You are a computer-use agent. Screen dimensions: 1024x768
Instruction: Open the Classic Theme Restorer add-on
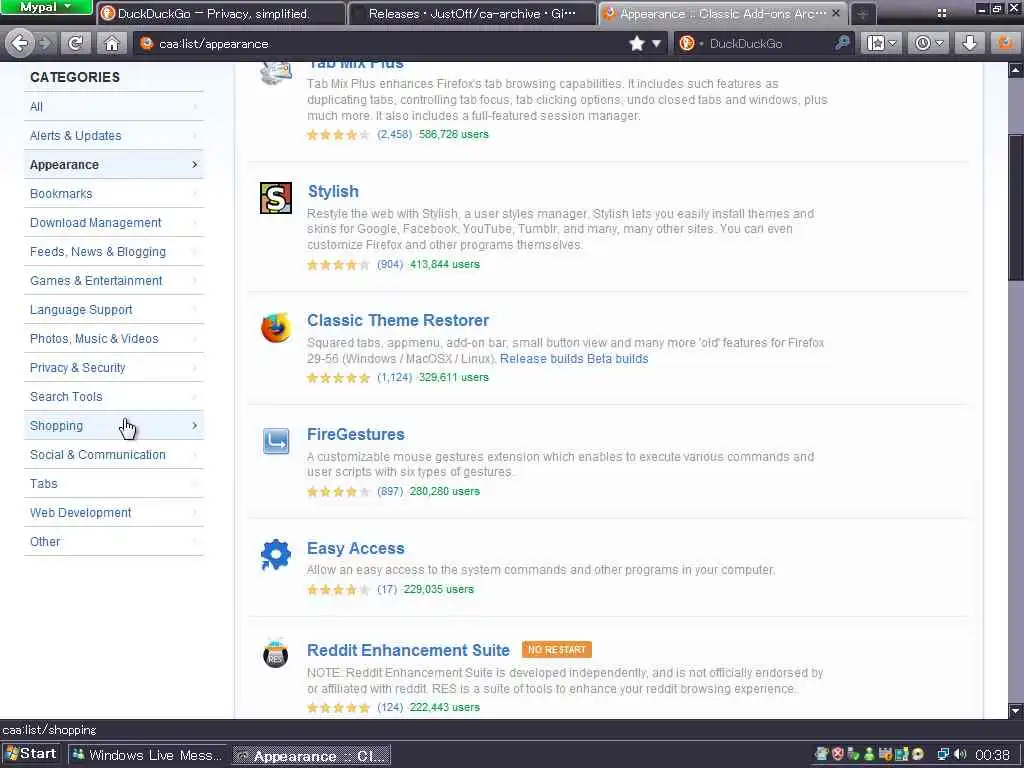[398, 320]
